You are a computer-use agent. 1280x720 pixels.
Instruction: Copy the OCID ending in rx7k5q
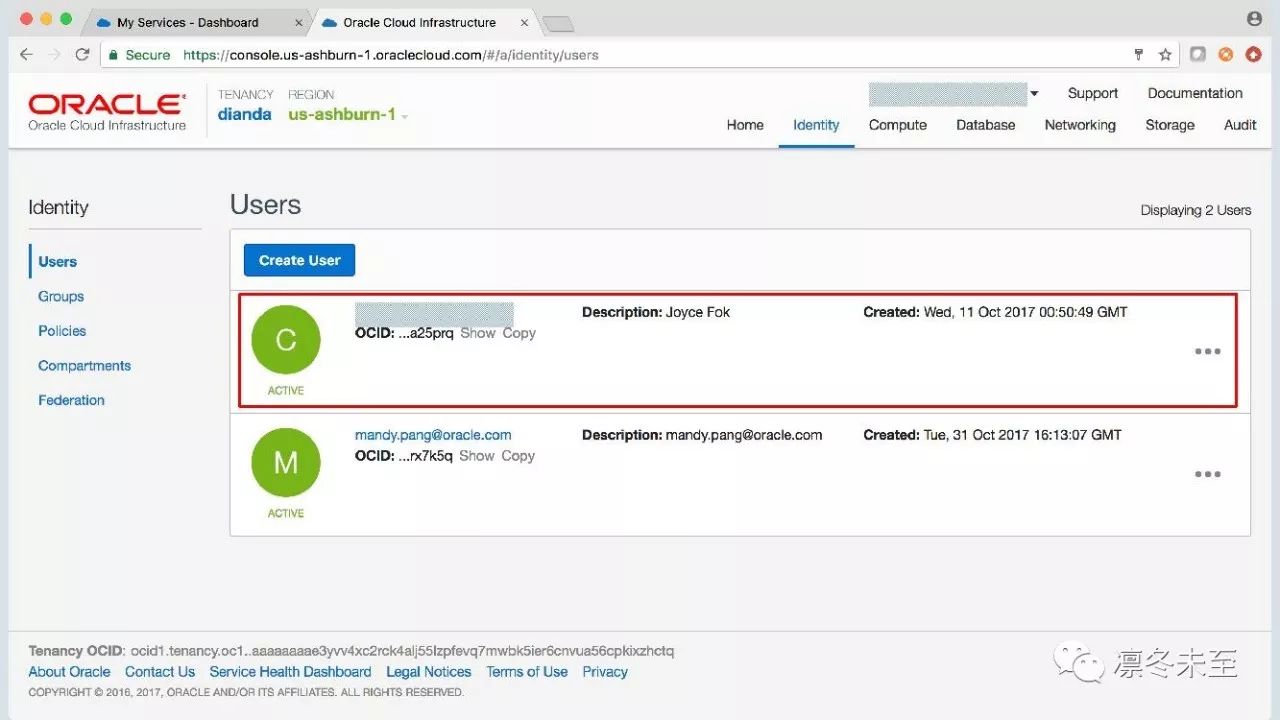click(x=518, y=456)
